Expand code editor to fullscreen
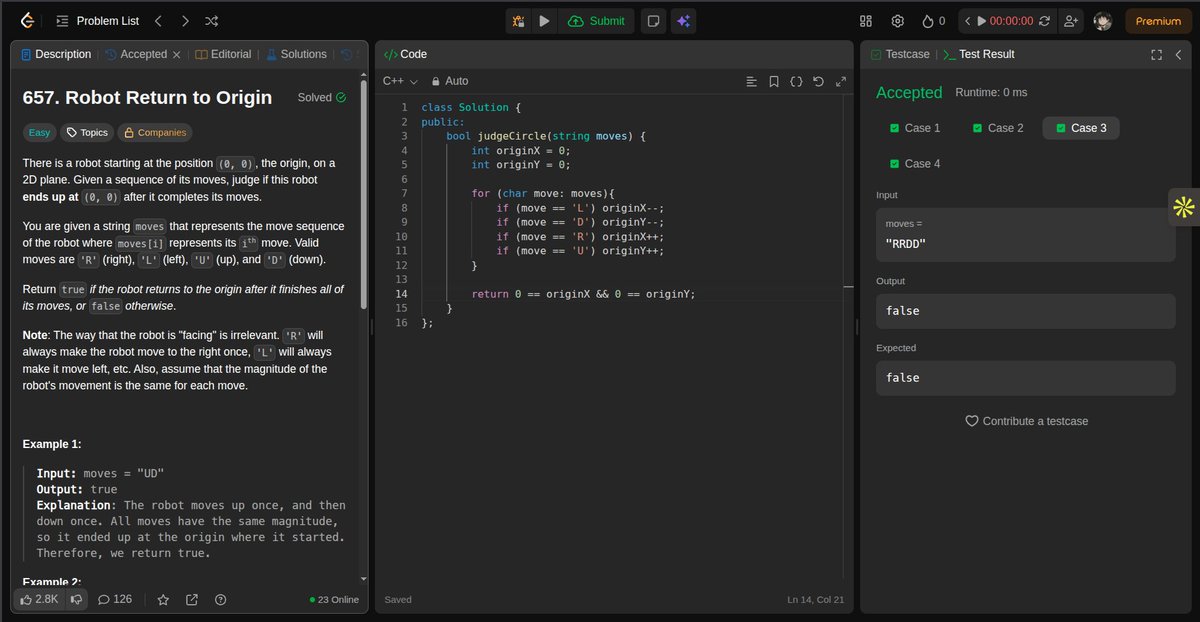Viewport: 1200px width, 622px height. click(841, 81)
